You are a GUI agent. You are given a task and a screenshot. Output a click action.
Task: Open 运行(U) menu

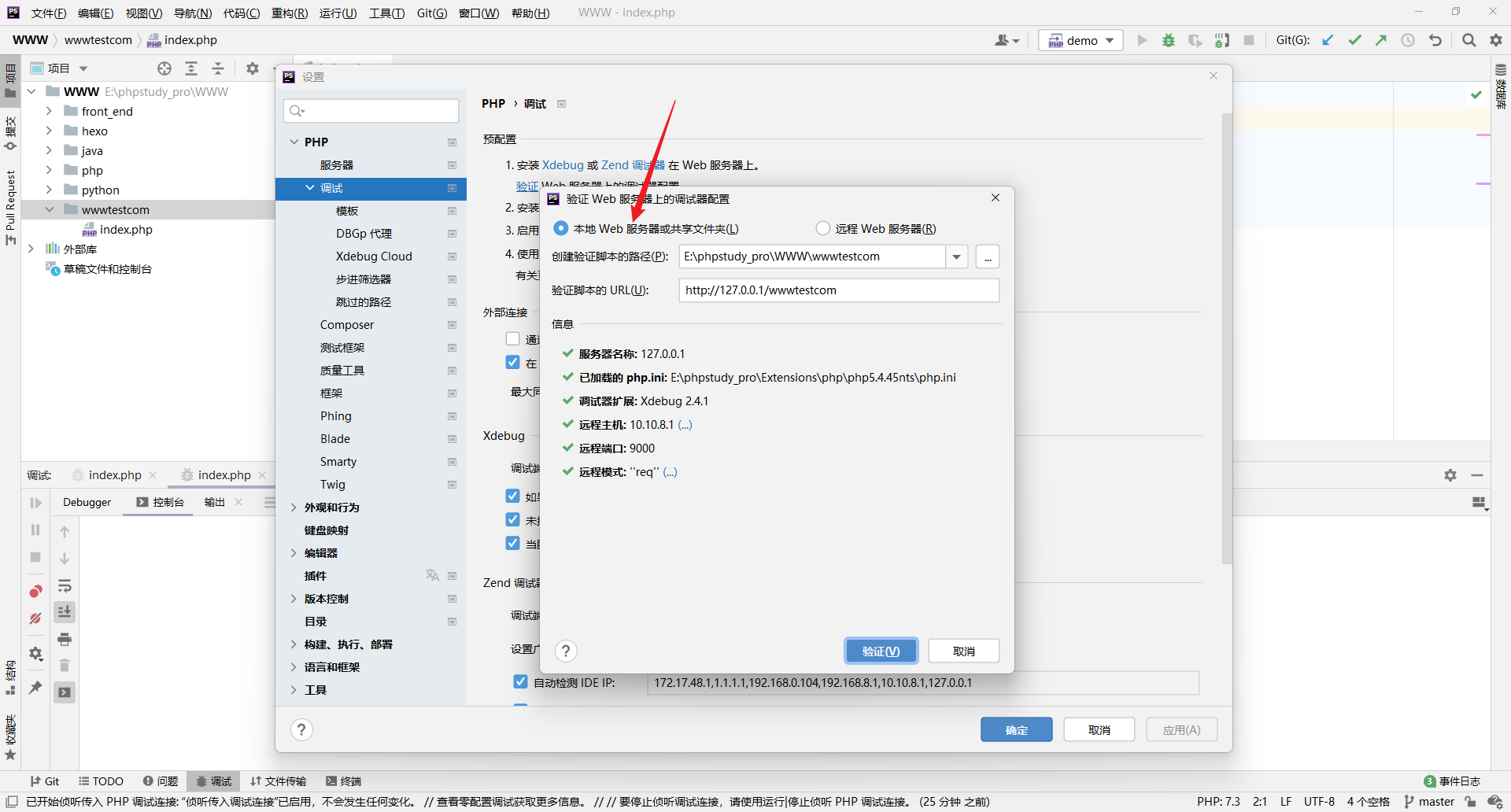pos(338,13)
